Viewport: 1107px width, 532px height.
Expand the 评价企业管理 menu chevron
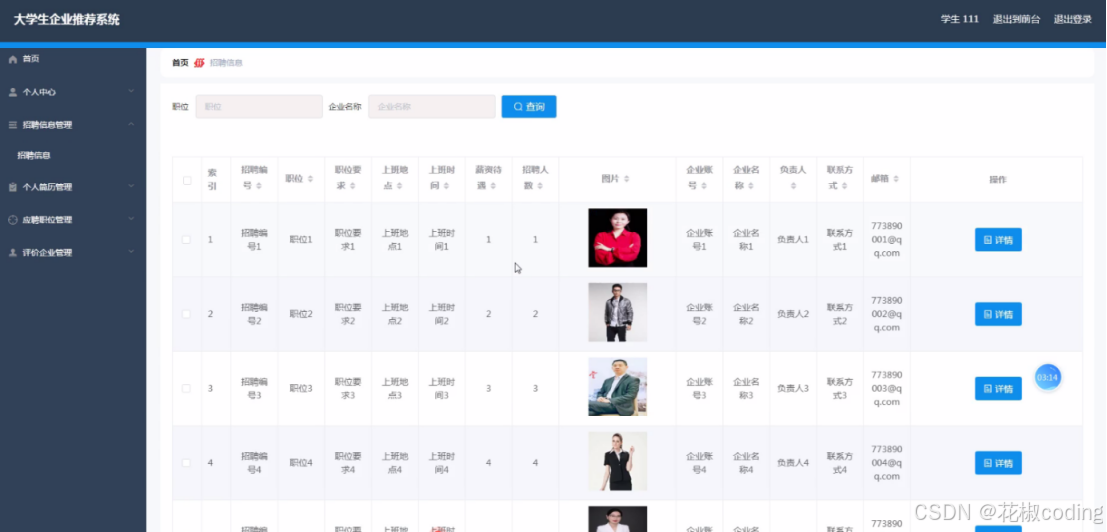tap(131, 252)
